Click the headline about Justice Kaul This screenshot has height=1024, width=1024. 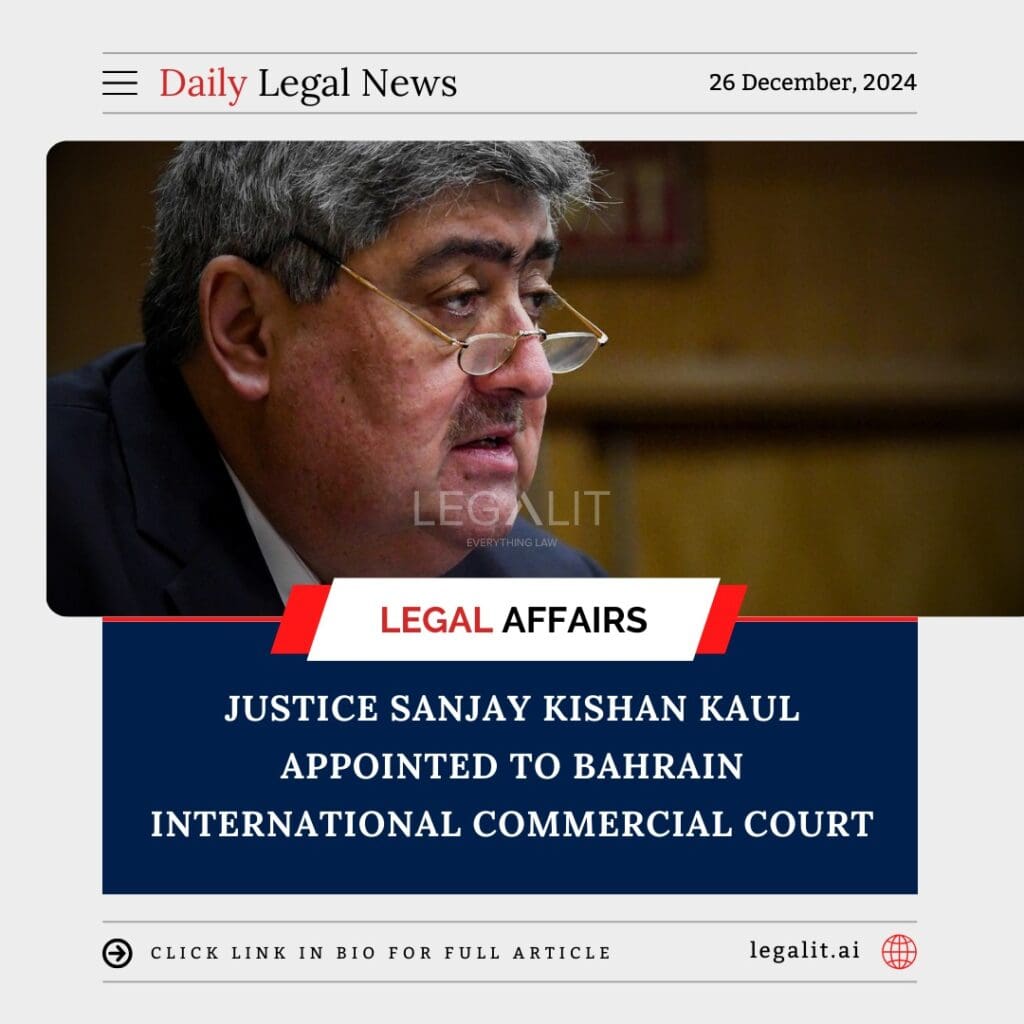(512, 765)
